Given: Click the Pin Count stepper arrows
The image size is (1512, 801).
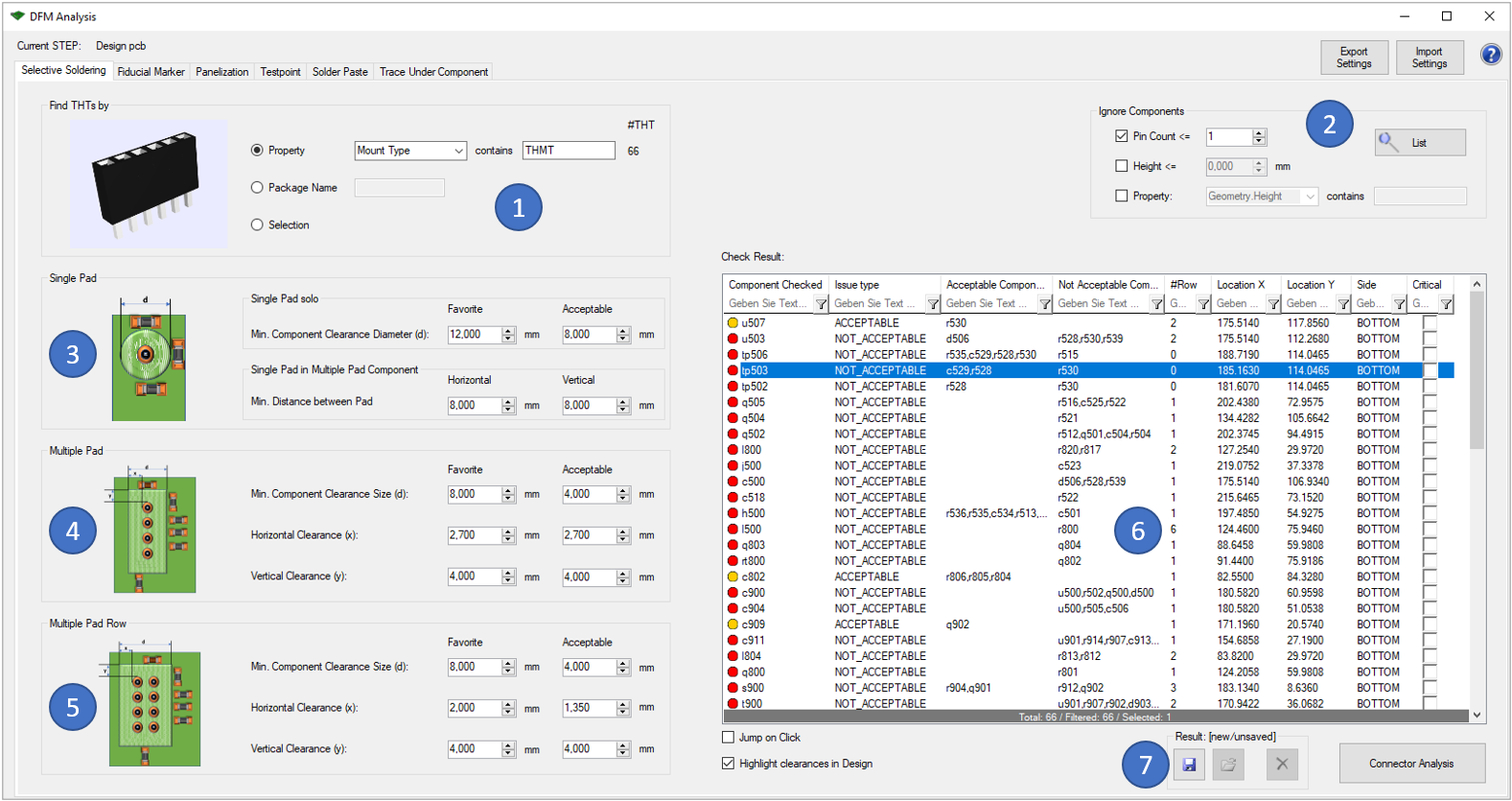Looking at the screenshot, I should 1260,137.
